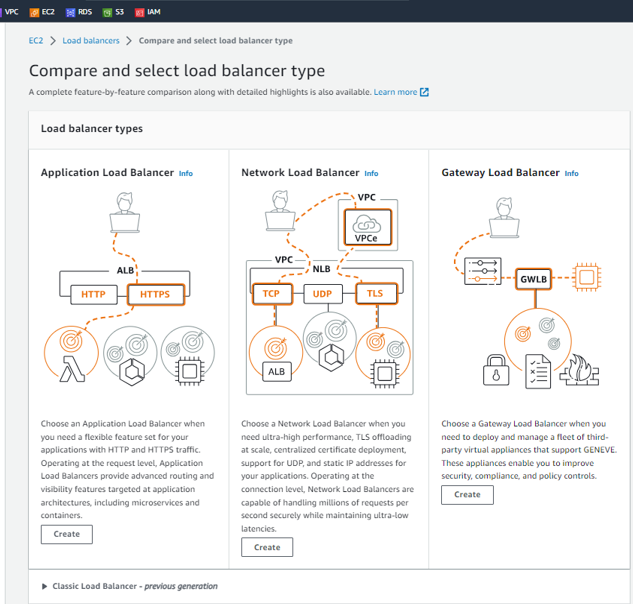Open the IAM service shortcut
This screenshot has height=604, width=633.
tap(147, 12)
